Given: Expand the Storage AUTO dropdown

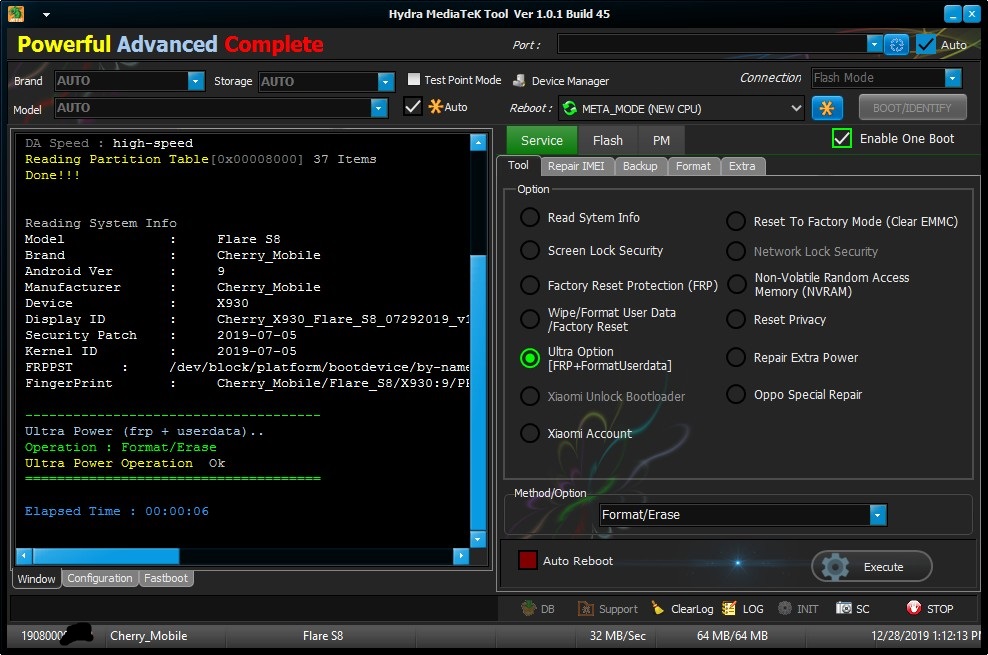Looking at the screenshot, I should [x=386, y=81].
